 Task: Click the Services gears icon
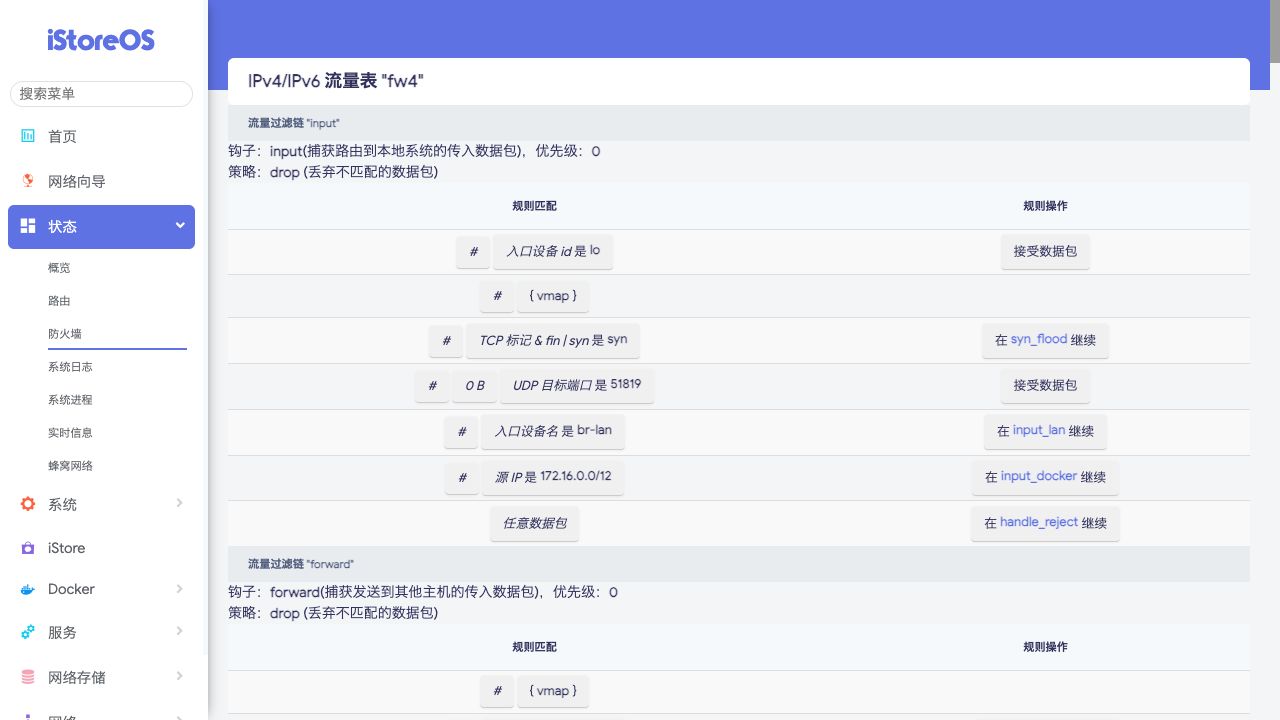[28, 632]
